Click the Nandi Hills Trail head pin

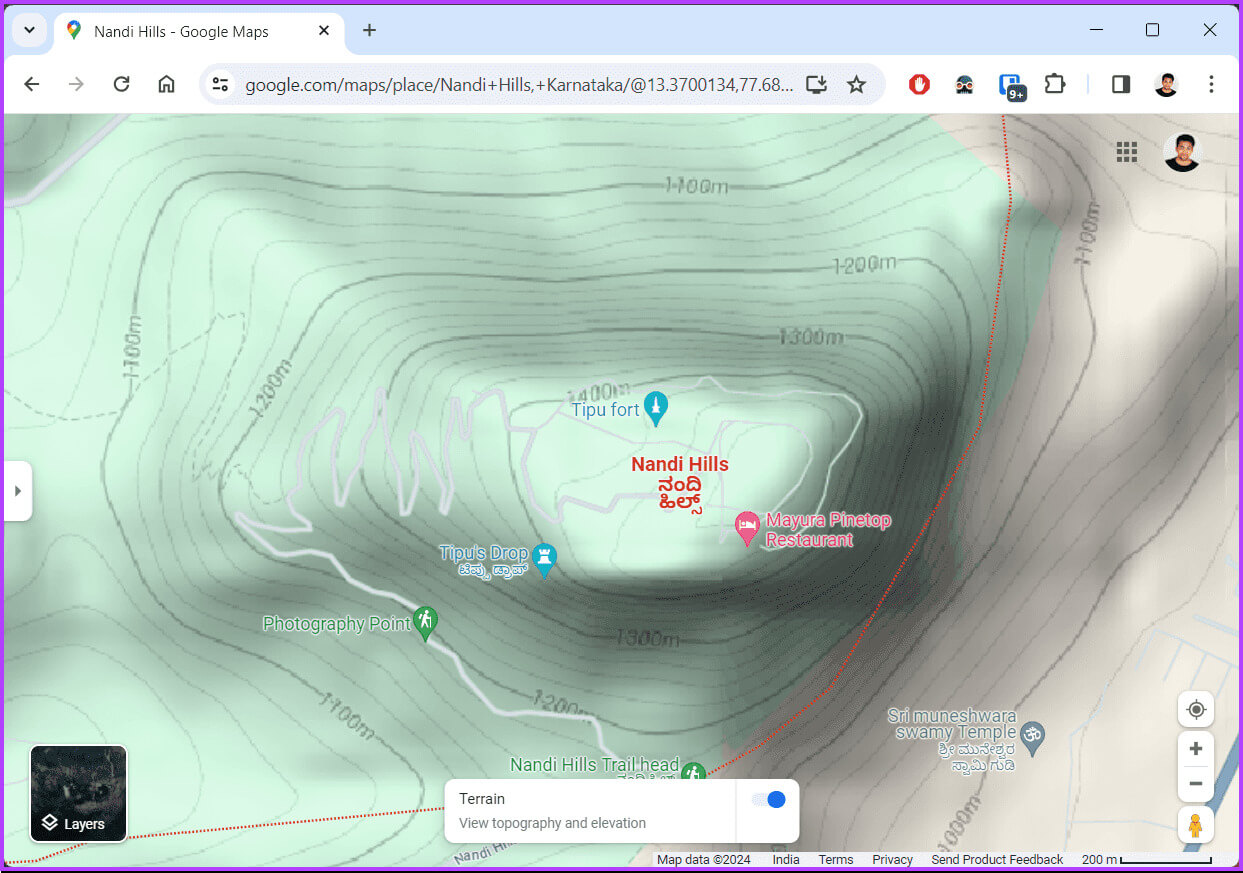coord(693,772)
